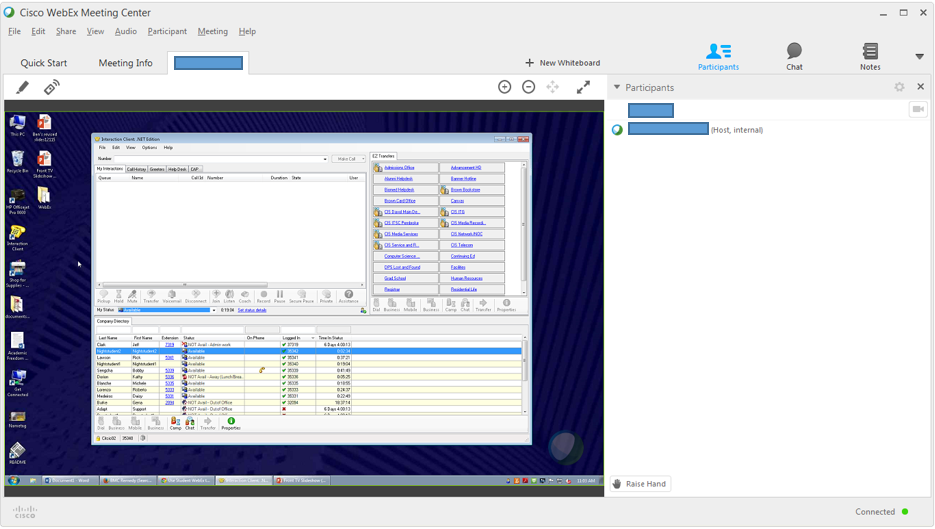Click the remote control pointer icon
The height and width of the screenshot is (529, 935).
pyautogui.click(x=52, y=88)
